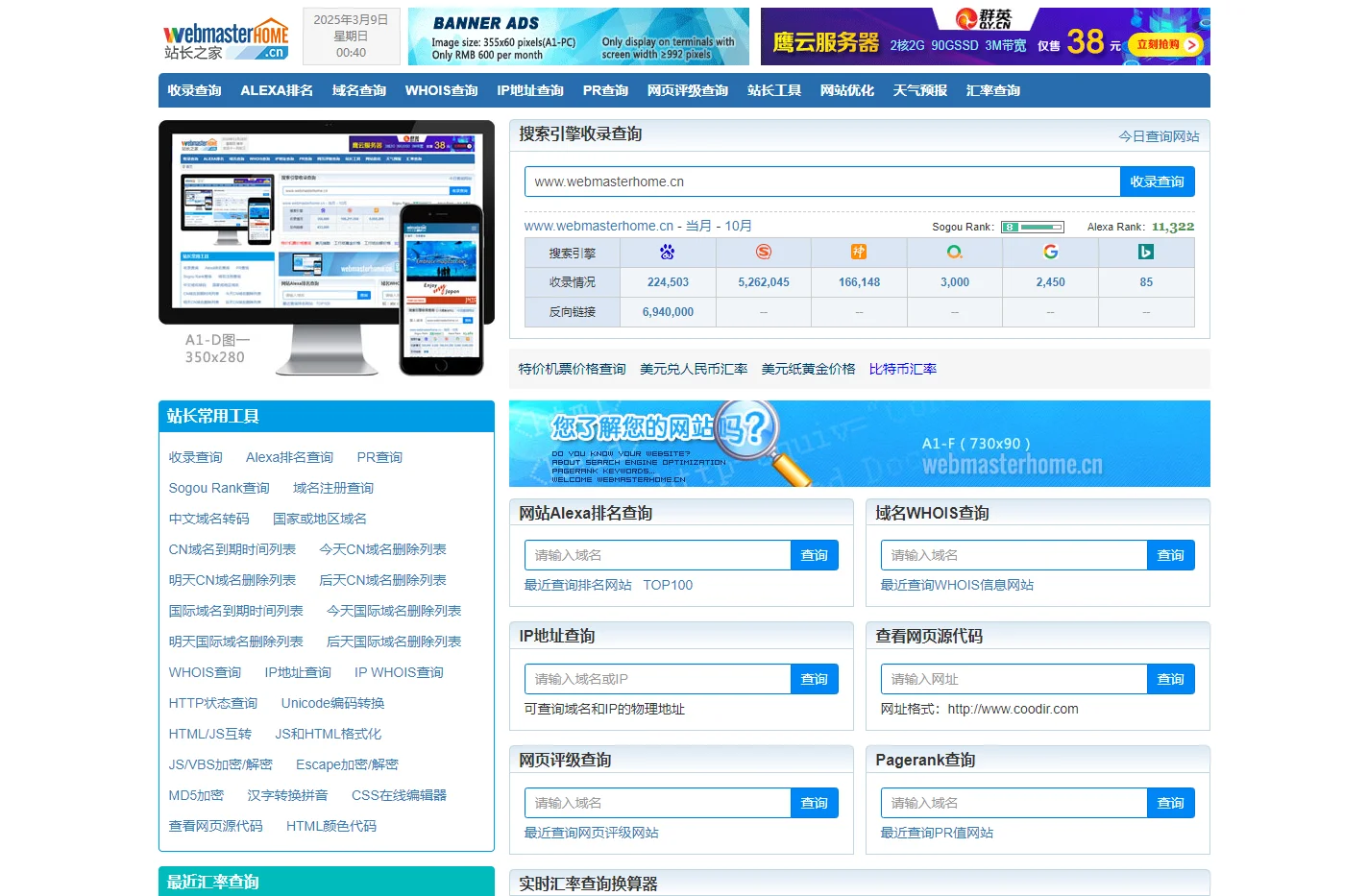Open the JS和HTML格式化 sidebar link
This screenshot has width=1368, height=896.
[x=329, y=734]
